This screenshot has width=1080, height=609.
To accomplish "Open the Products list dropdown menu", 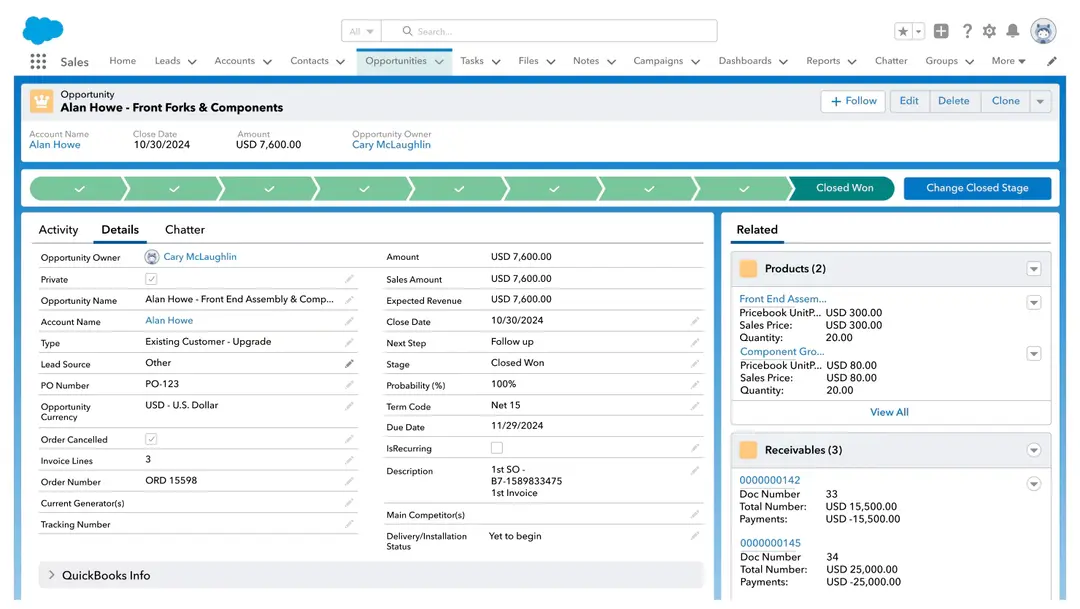I will pyautogui.click(x=1034, y=269).
